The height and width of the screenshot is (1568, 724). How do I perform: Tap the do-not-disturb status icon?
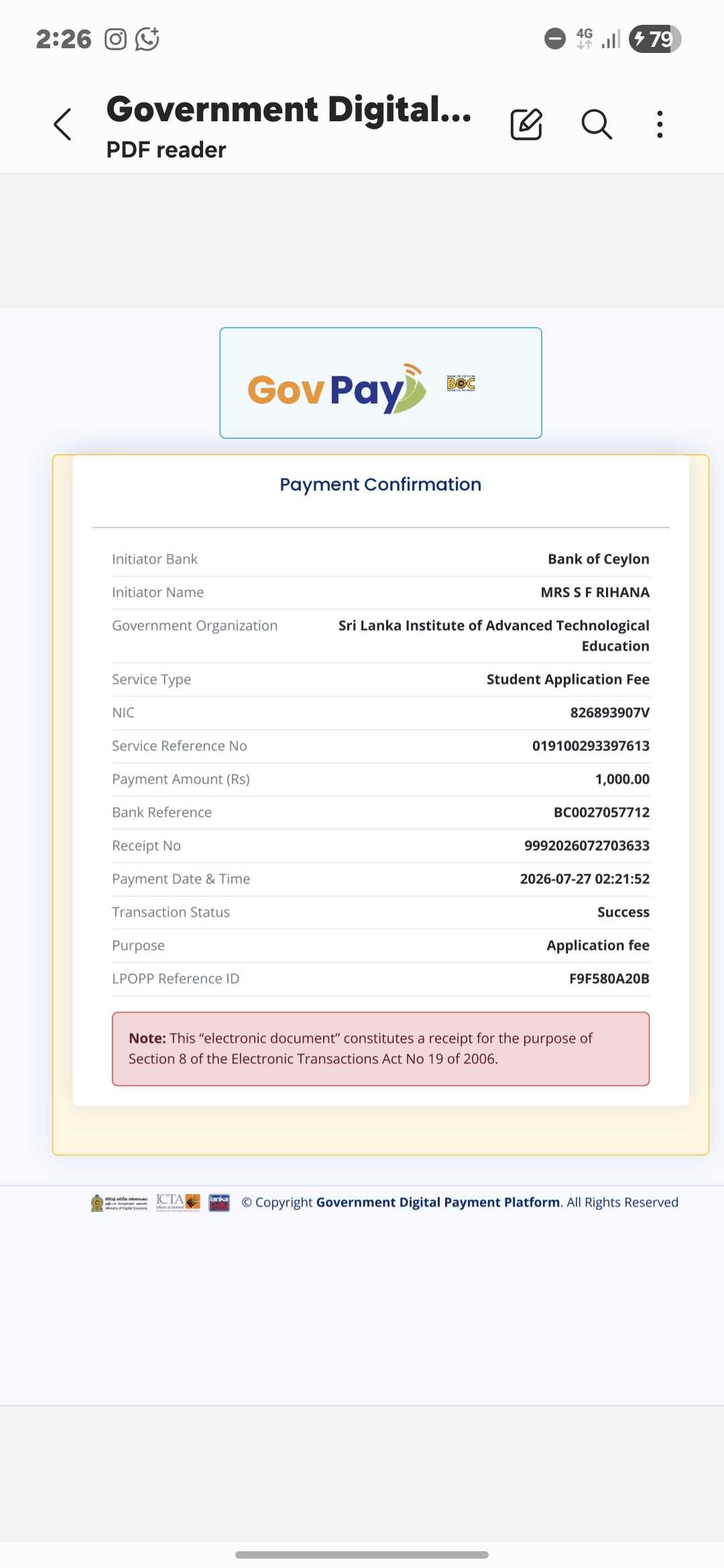tap(555, 39)
